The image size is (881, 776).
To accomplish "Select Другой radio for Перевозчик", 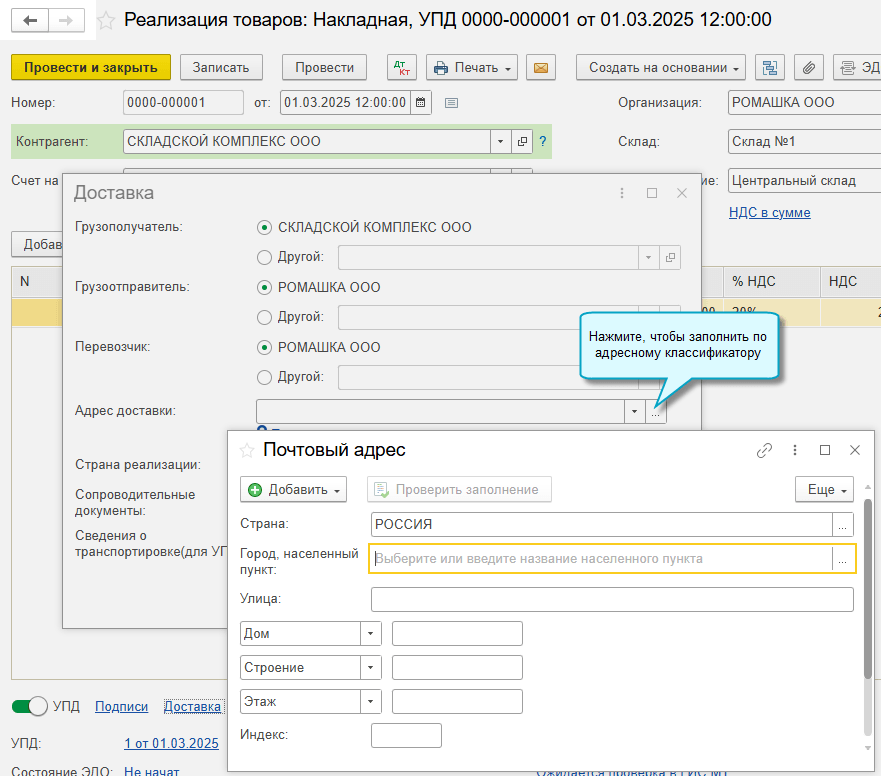I will click(265, 377).
